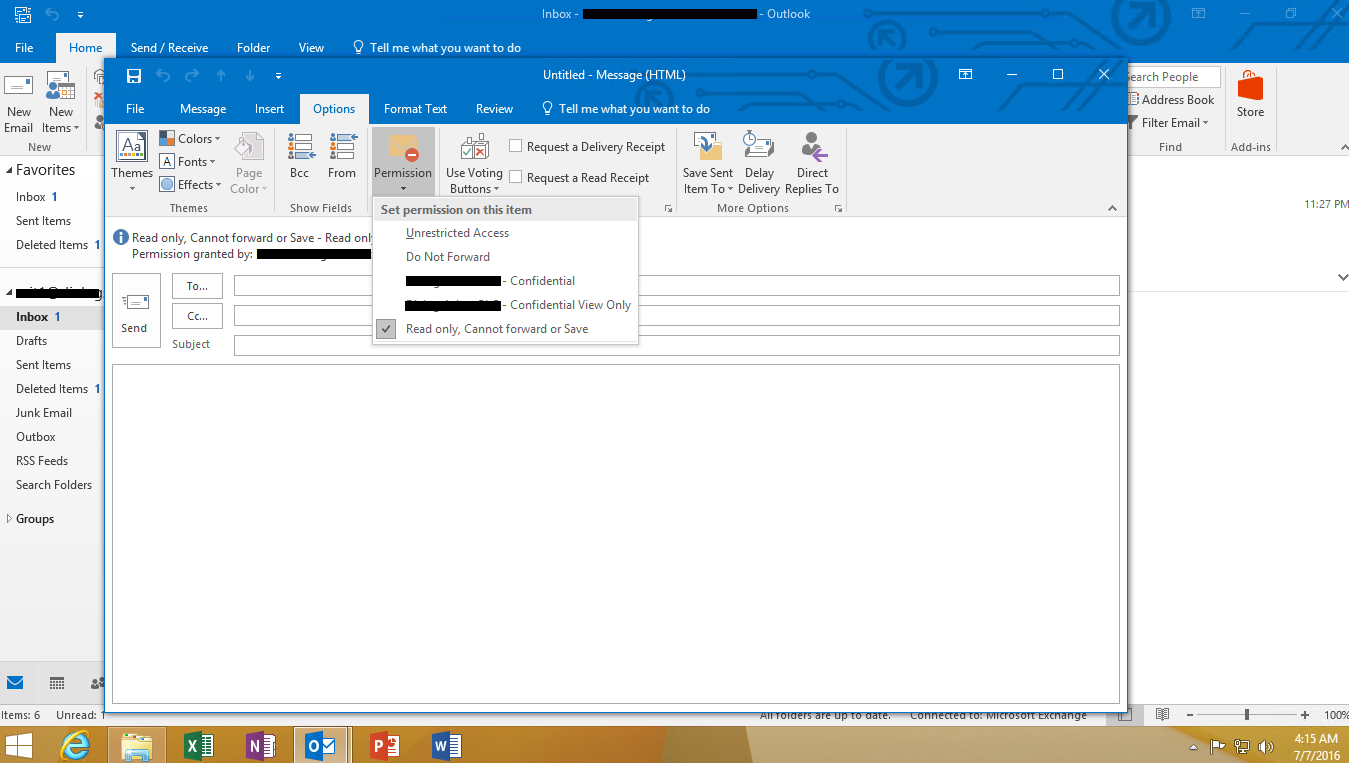Collapse the Favorites section

point(8,170)
